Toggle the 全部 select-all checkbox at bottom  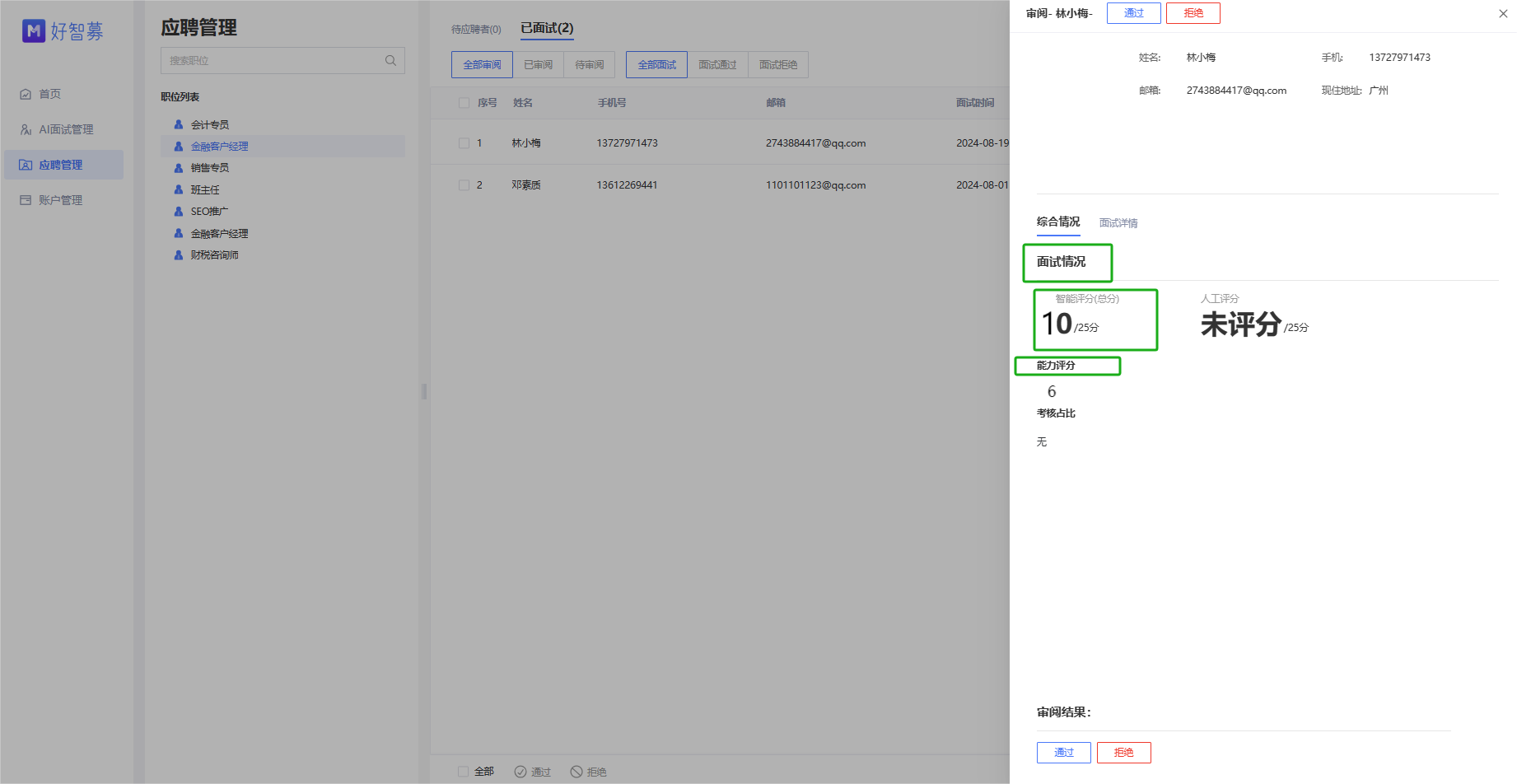tap(463, 772)
